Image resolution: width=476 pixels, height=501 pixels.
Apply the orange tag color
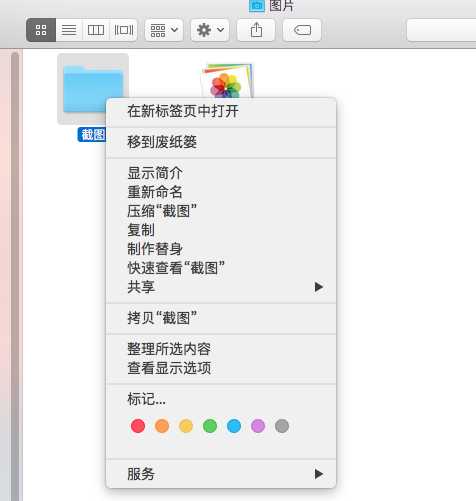pyautogui.click(x=162, y=426)
